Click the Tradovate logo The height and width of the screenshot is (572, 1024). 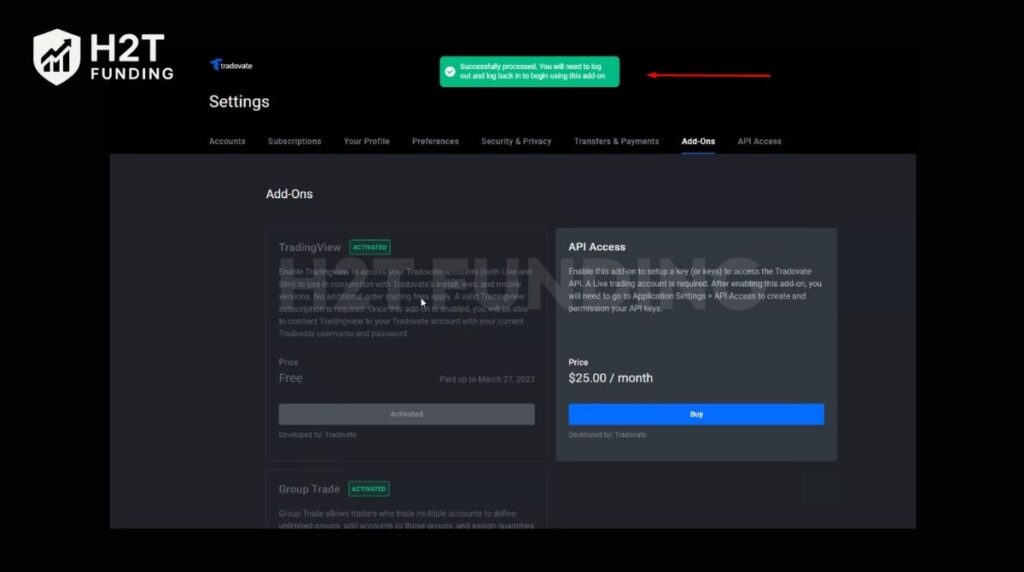[231, 65]
